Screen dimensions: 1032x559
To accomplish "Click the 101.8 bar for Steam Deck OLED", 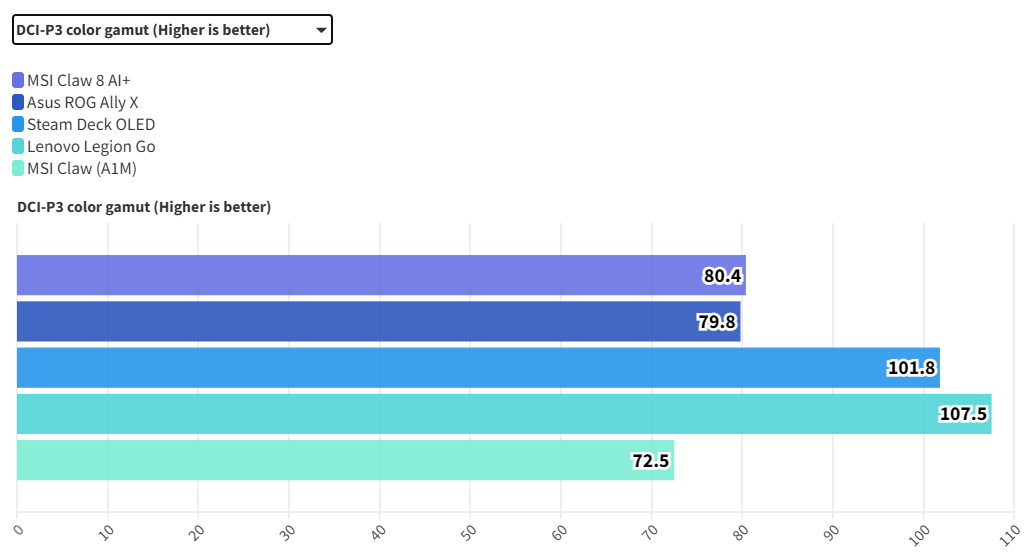I will tap(478, 367).
